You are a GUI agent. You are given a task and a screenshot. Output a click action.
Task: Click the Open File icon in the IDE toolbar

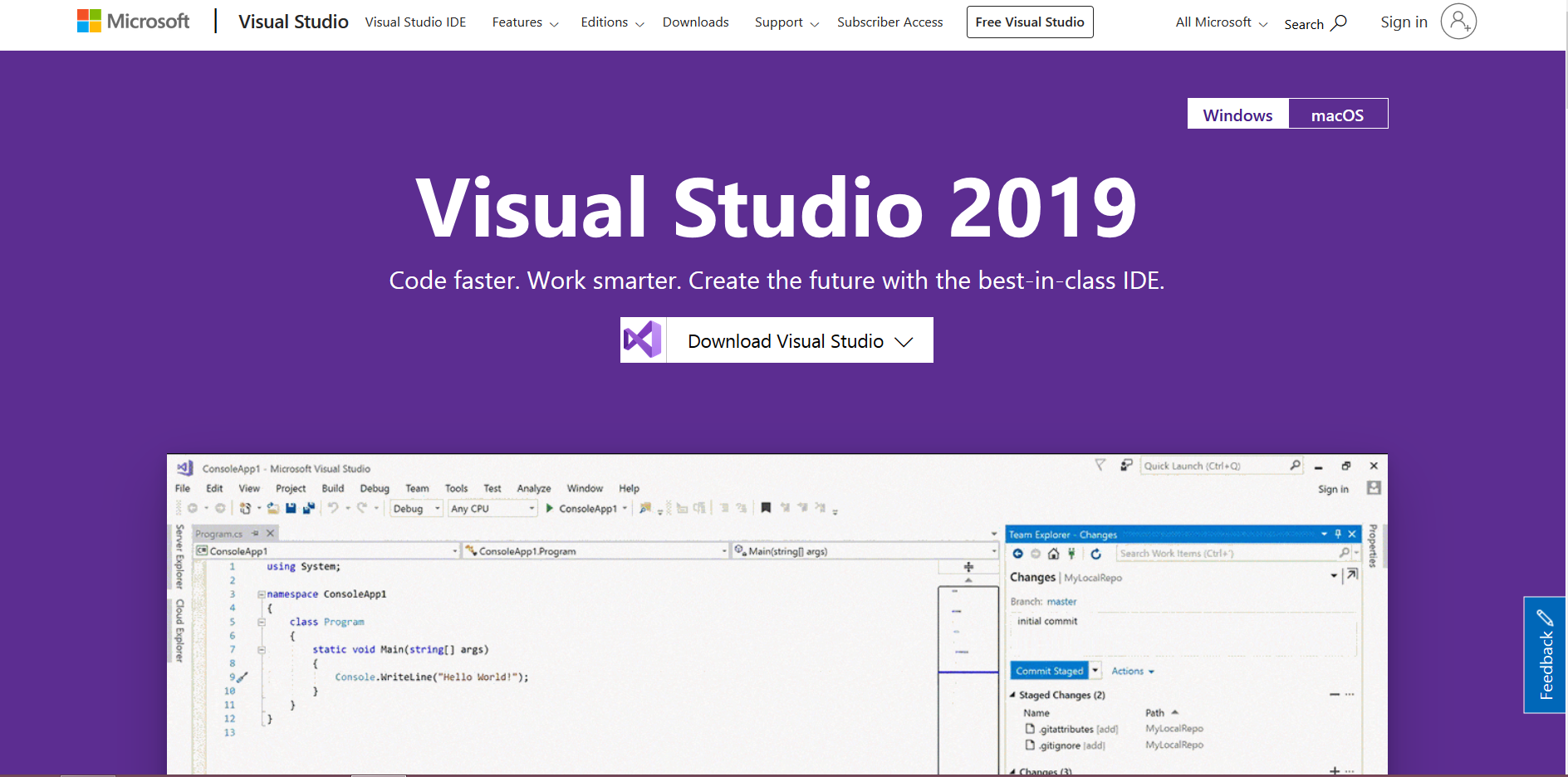(x=273, y=508)
